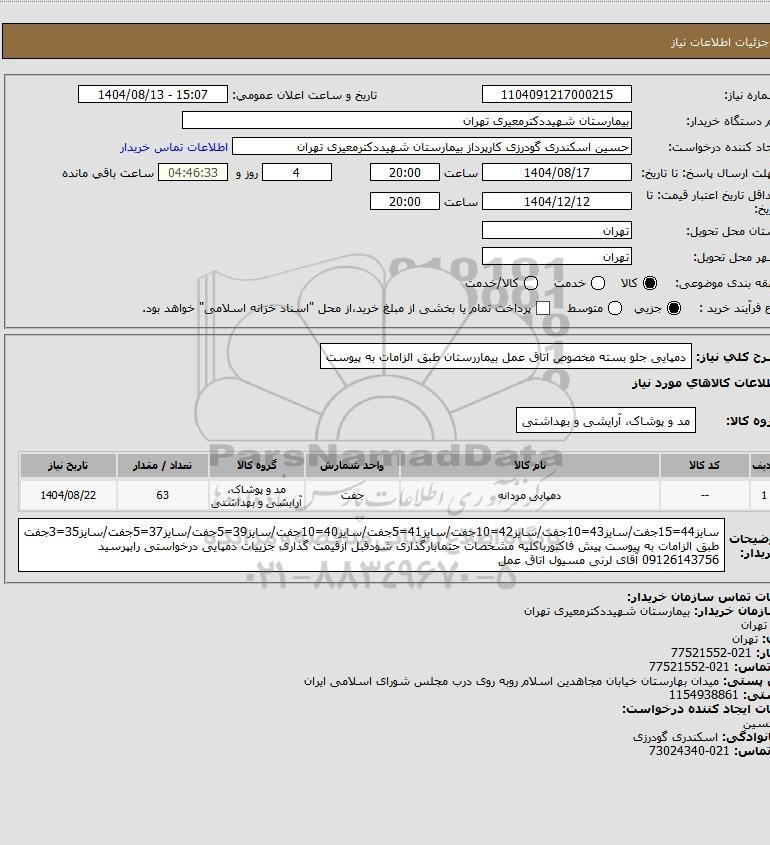
Task: Tick the treasury bonds payment checkbox
Action: tap(543, 309)
